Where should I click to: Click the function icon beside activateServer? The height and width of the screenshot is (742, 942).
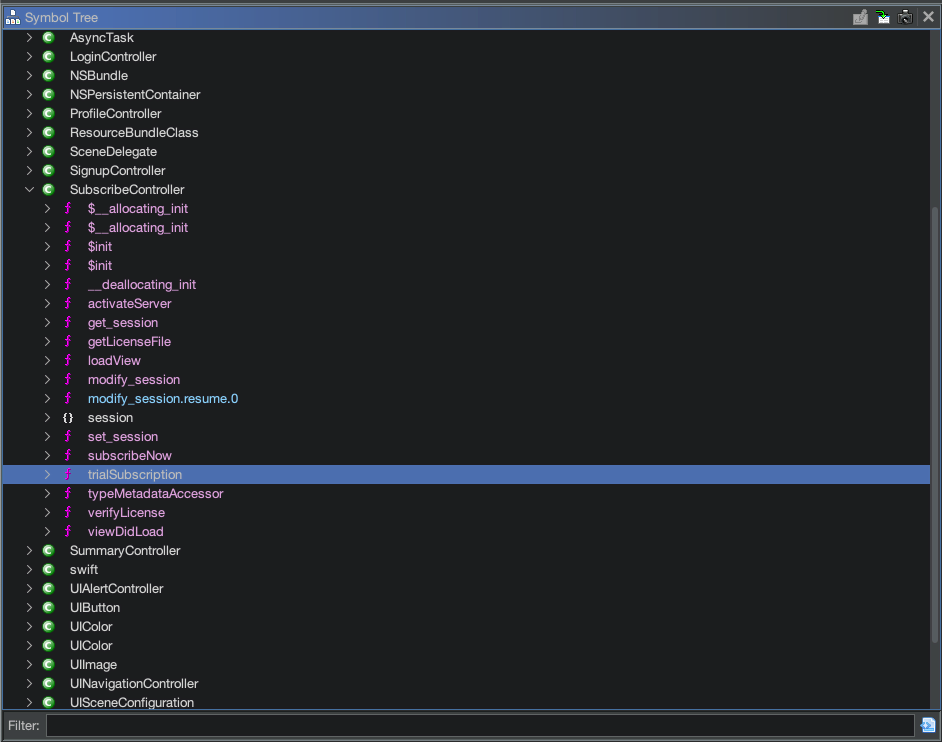pos(68,304)
